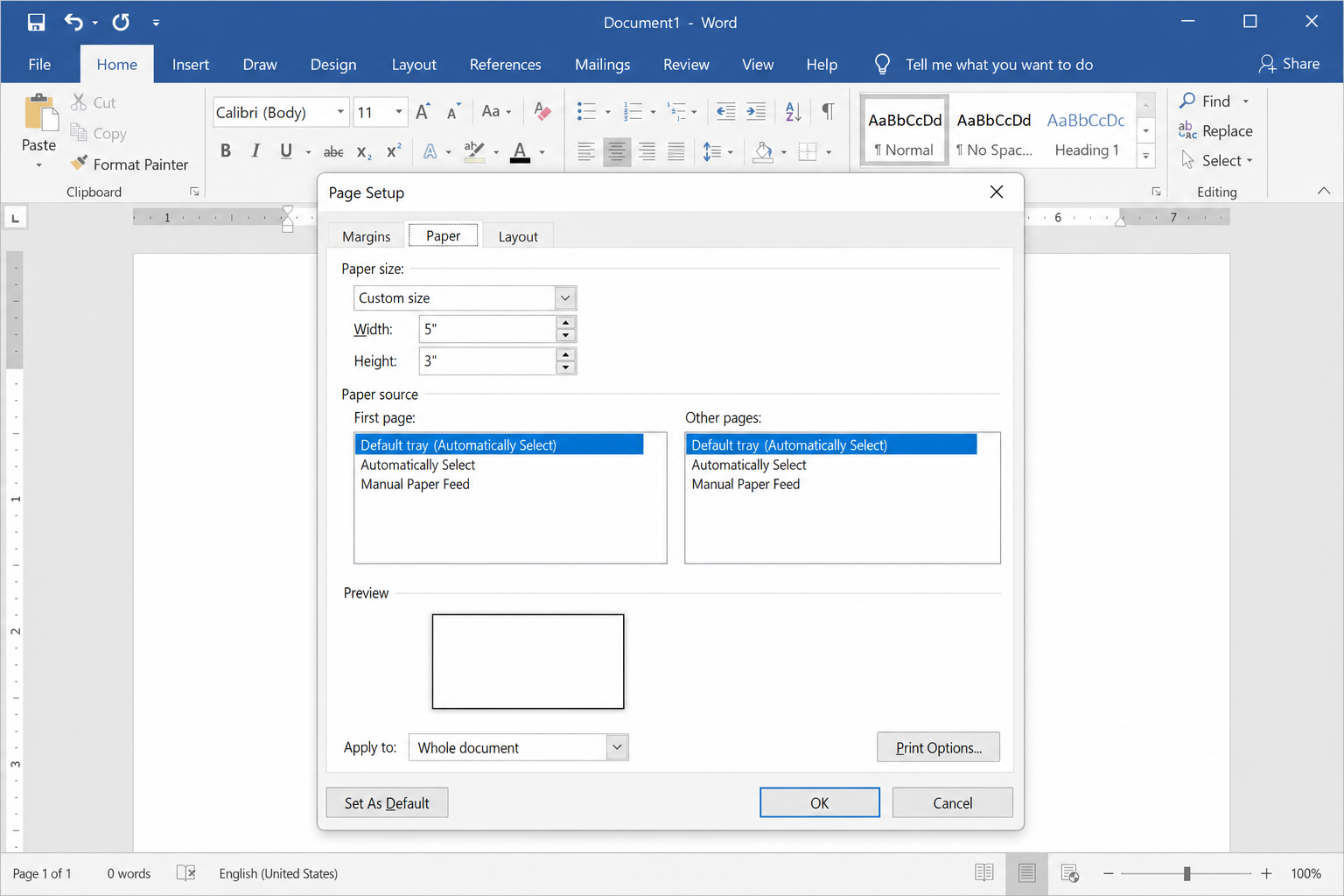Screen dimensions: 1344x896
Task: Click the Shading paint bucket icon
Action: click(764, 151)
